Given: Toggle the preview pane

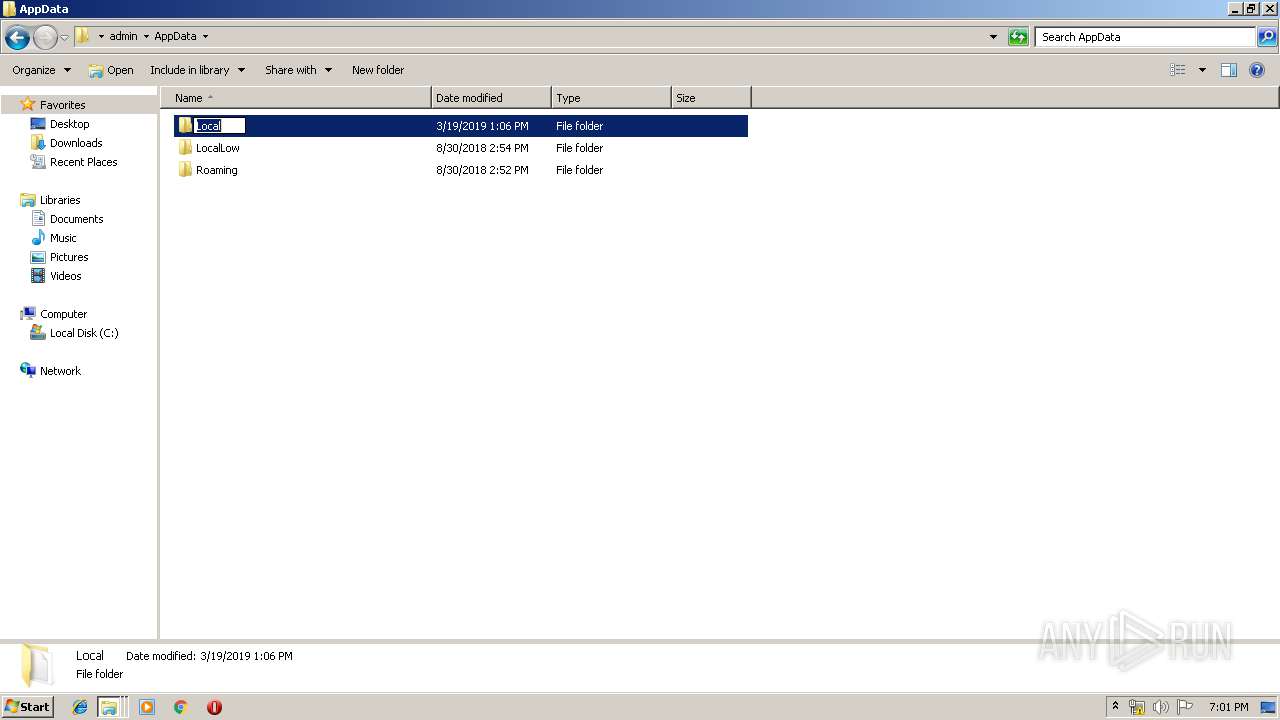Looking at the screenshot, I should point(1229,70).
